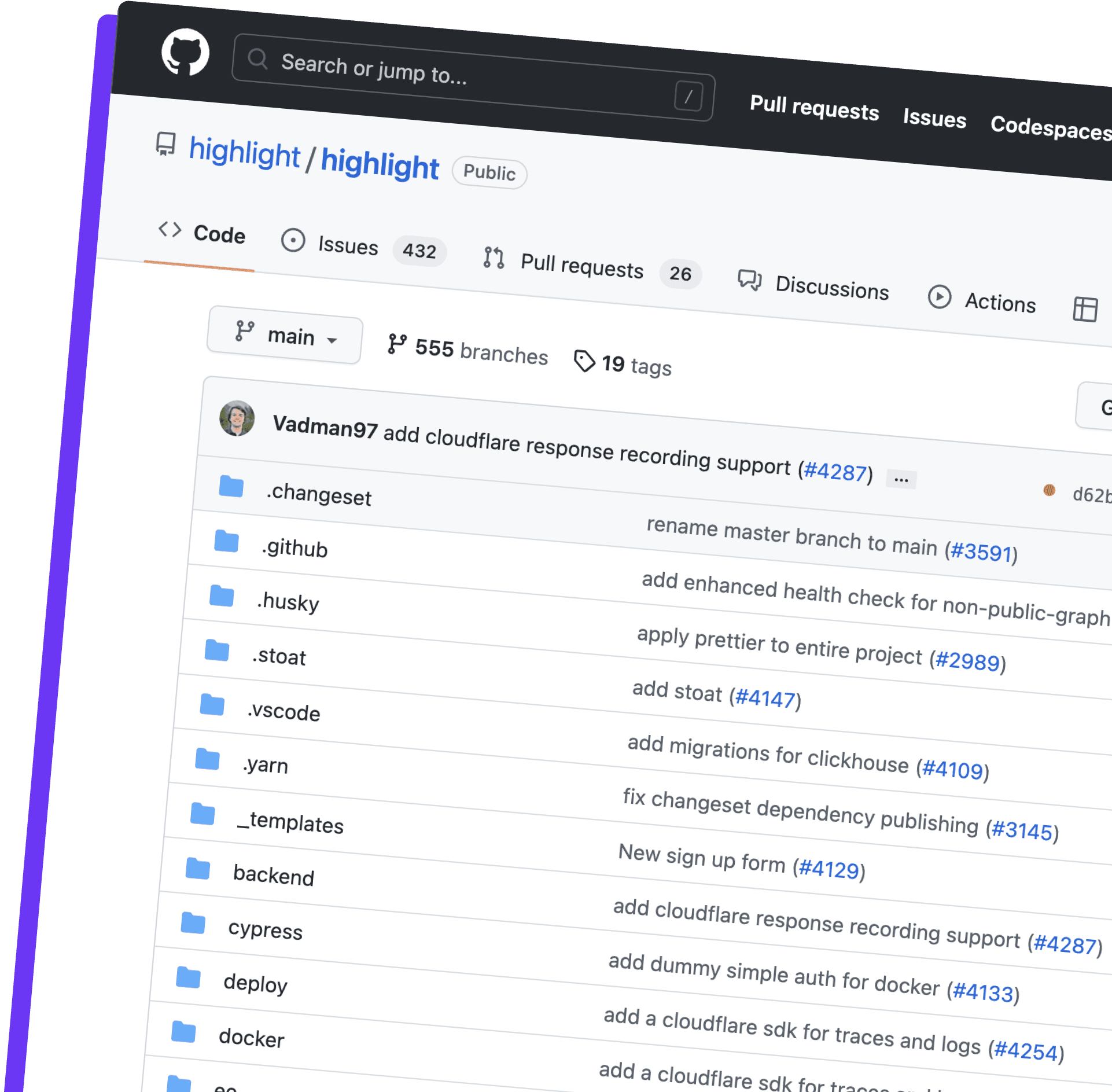Click the .vscode folder icon
This screenshot has width=1112, height=1092.
(212, 705)
